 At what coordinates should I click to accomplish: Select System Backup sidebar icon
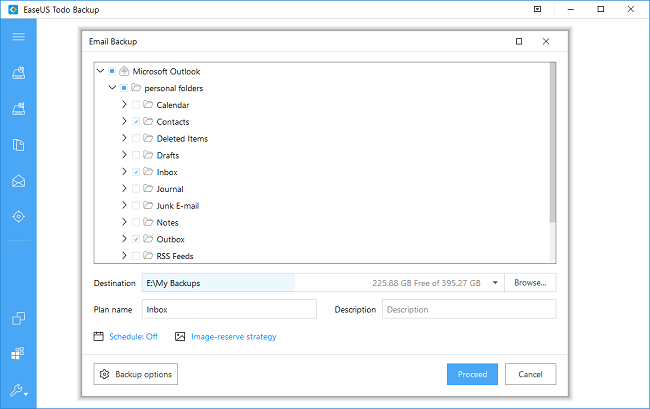click(x=18, y=108)
